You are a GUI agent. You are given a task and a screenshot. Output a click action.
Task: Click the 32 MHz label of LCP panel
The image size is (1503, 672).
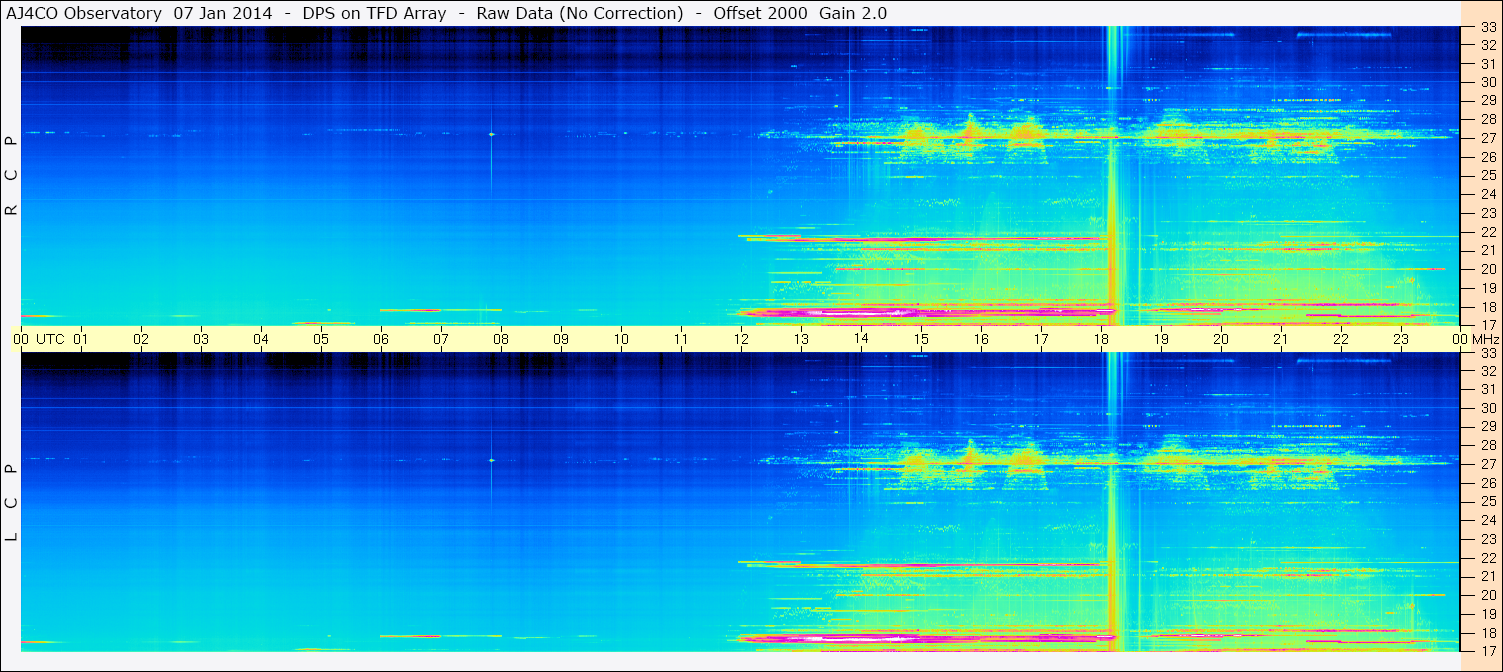(x=1487, y=371)
